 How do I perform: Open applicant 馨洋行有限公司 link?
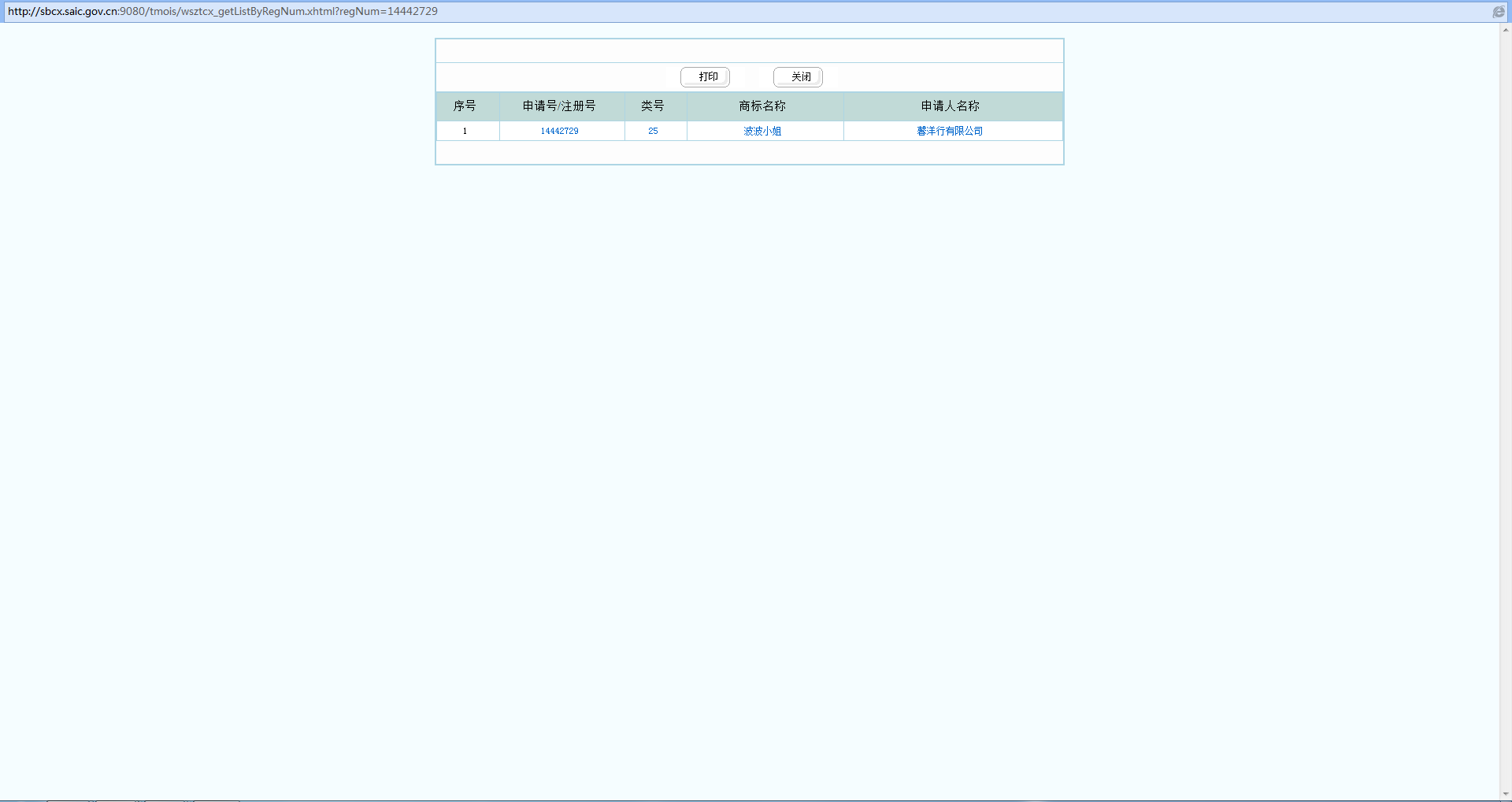950,131
